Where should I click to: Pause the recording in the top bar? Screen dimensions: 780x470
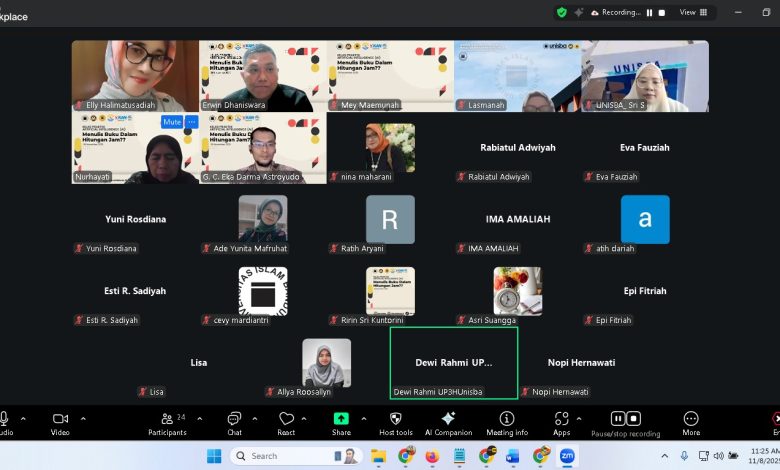click(x=649, y=12)
